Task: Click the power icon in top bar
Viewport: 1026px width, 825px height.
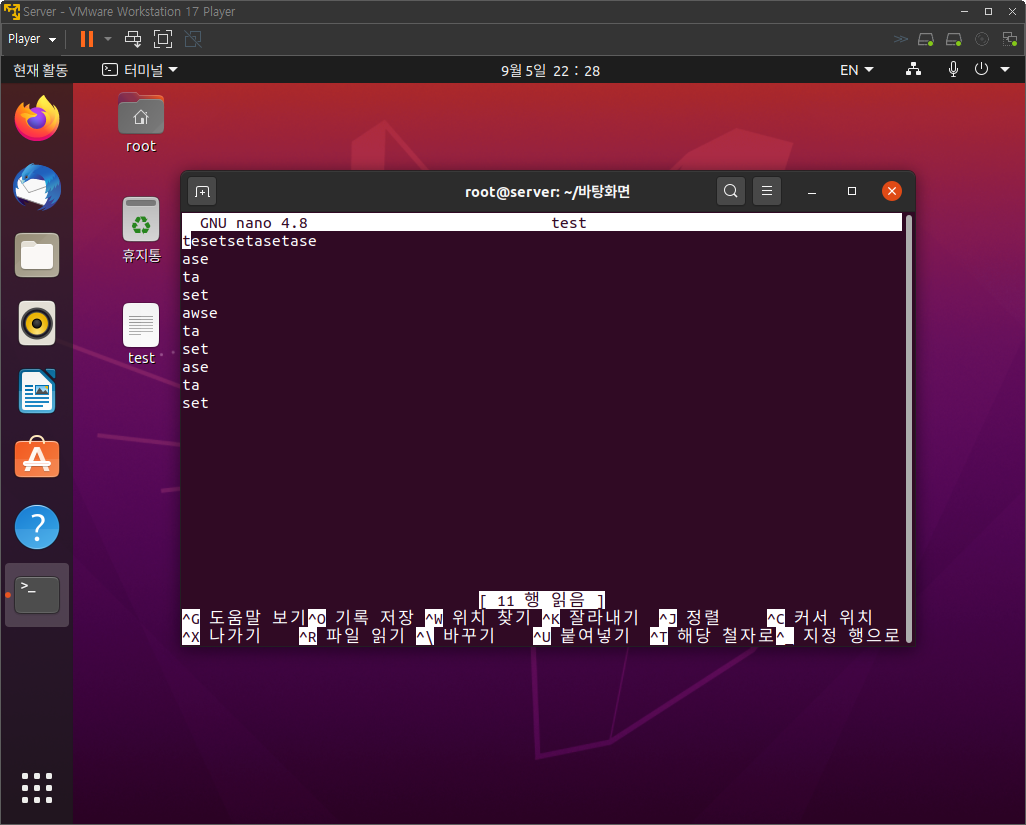Action: click(x=981, y=69)
